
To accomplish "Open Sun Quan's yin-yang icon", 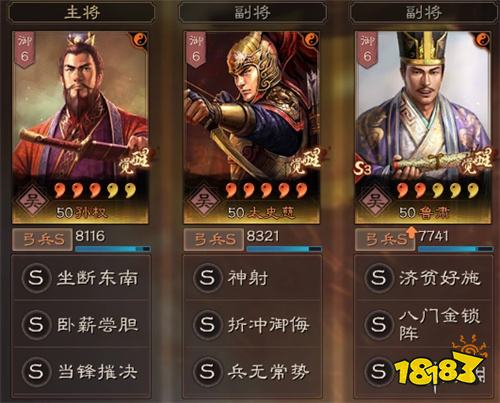I will (140, 40).
